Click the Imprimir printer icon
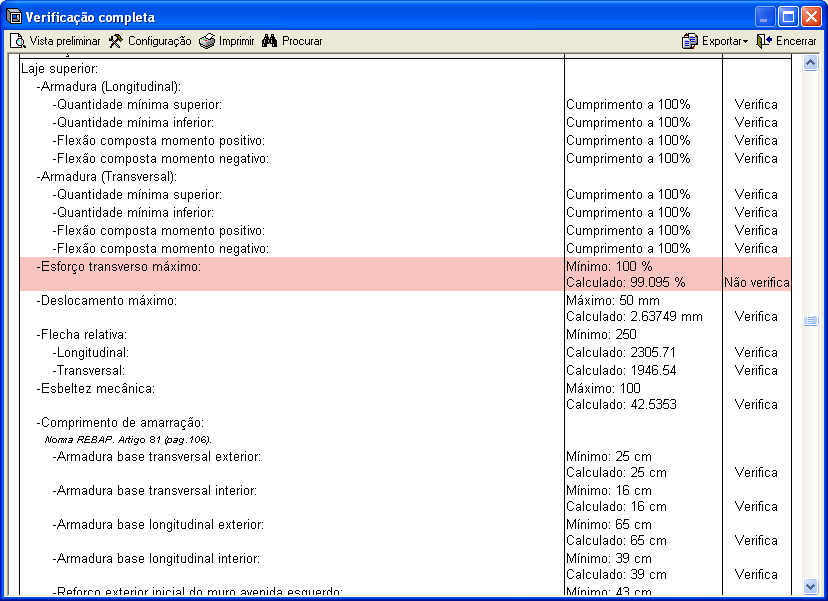The image size is (828, 601). coord(206,41)
